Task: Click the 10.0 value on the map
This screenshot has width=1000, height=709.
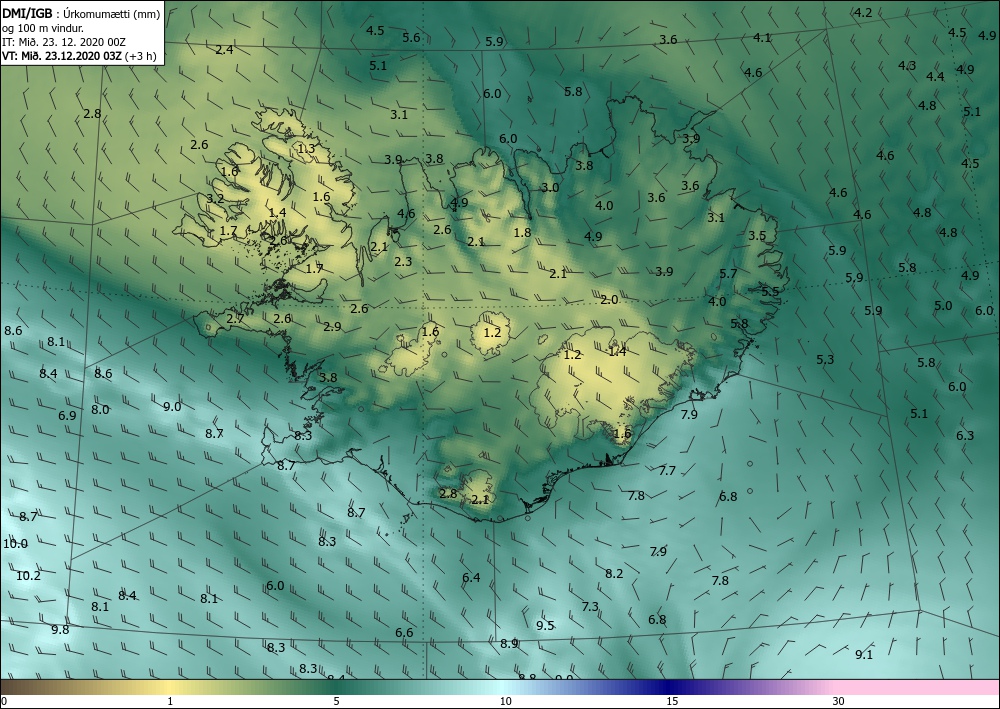Action: click(15, 544)
